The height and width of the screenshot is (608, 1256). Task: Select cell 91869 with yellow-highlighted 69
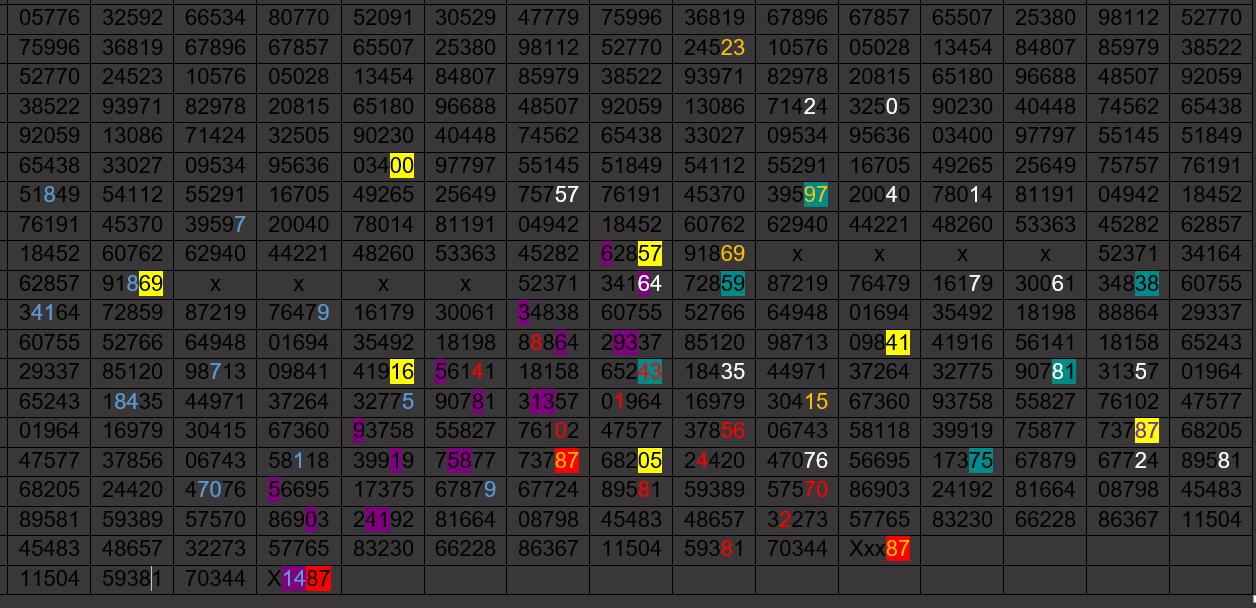132,284
